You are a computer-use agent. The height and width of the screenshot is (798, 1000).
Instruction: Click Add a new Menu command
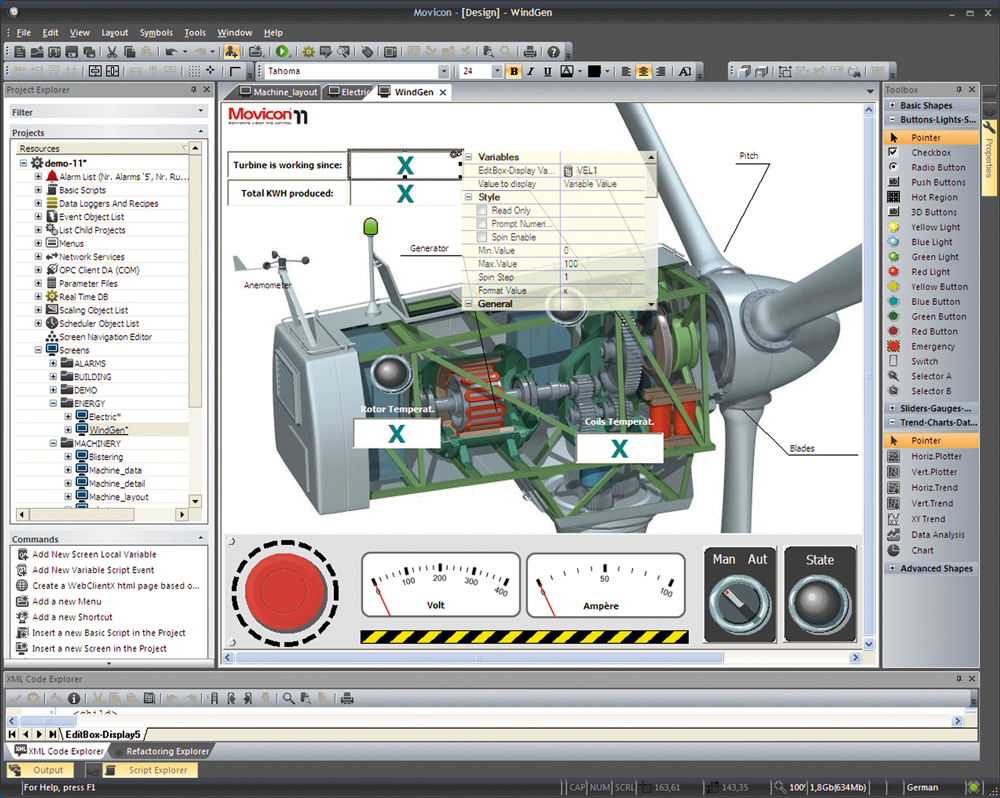coord(66,602)
